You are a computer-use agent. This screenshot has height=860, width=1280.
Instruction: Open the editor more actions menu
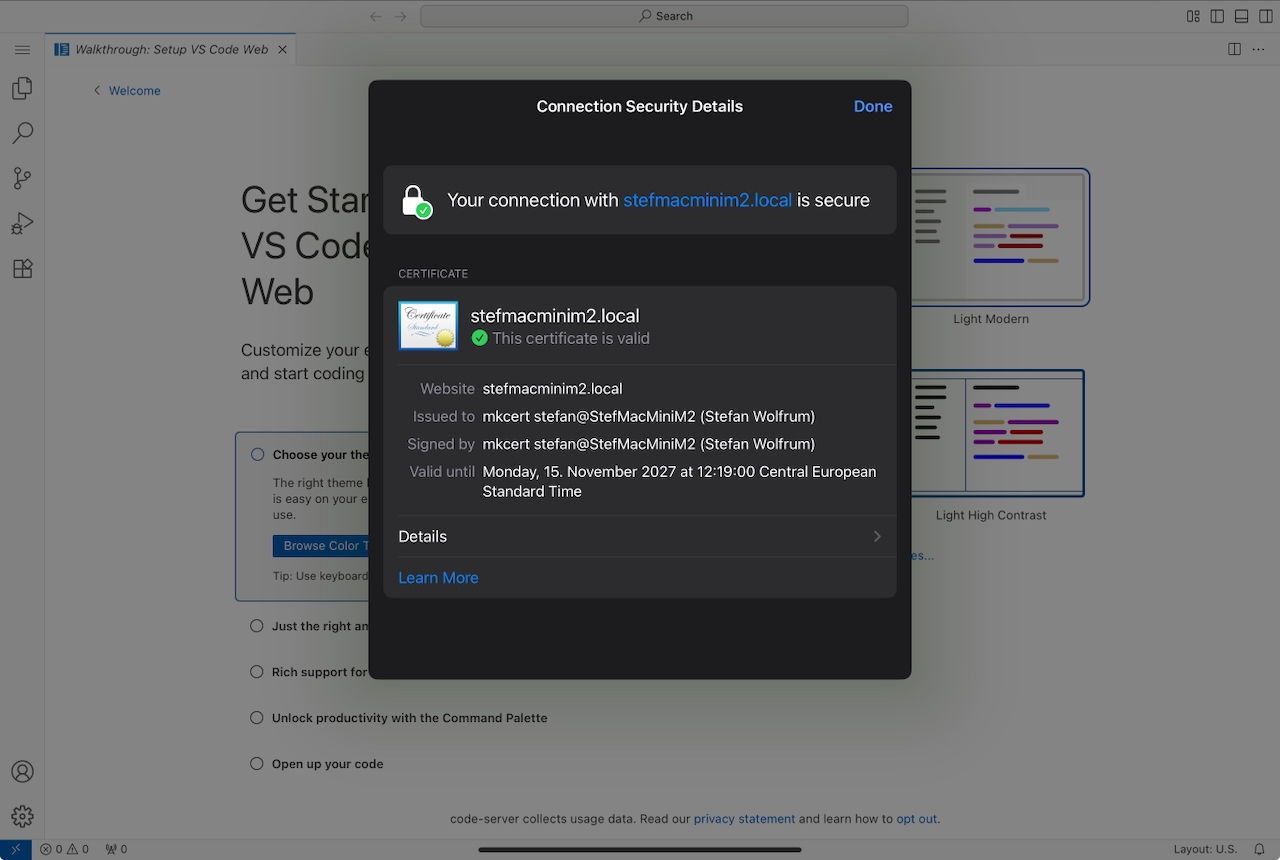click(1259, 49)
